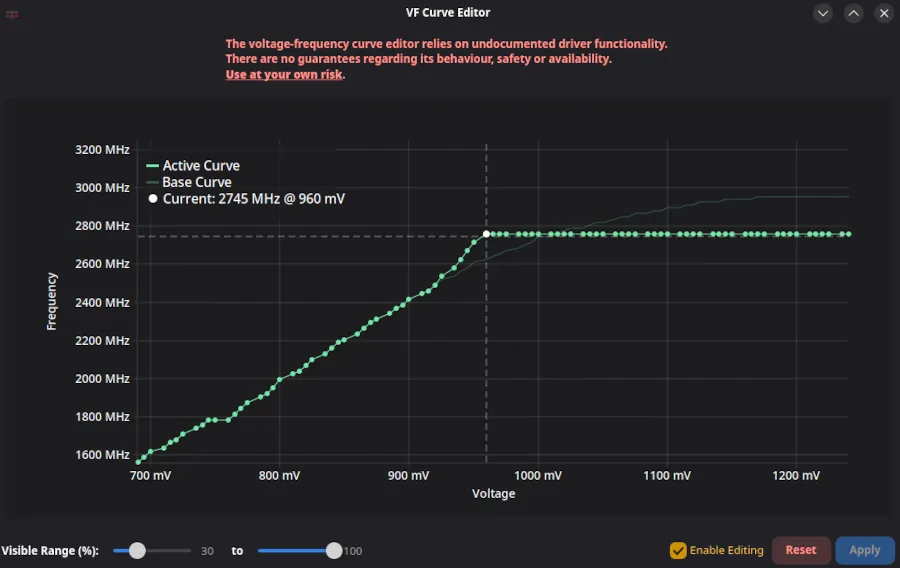Select the last curve point on far right

pyautogui.click(x=848, y=234)
